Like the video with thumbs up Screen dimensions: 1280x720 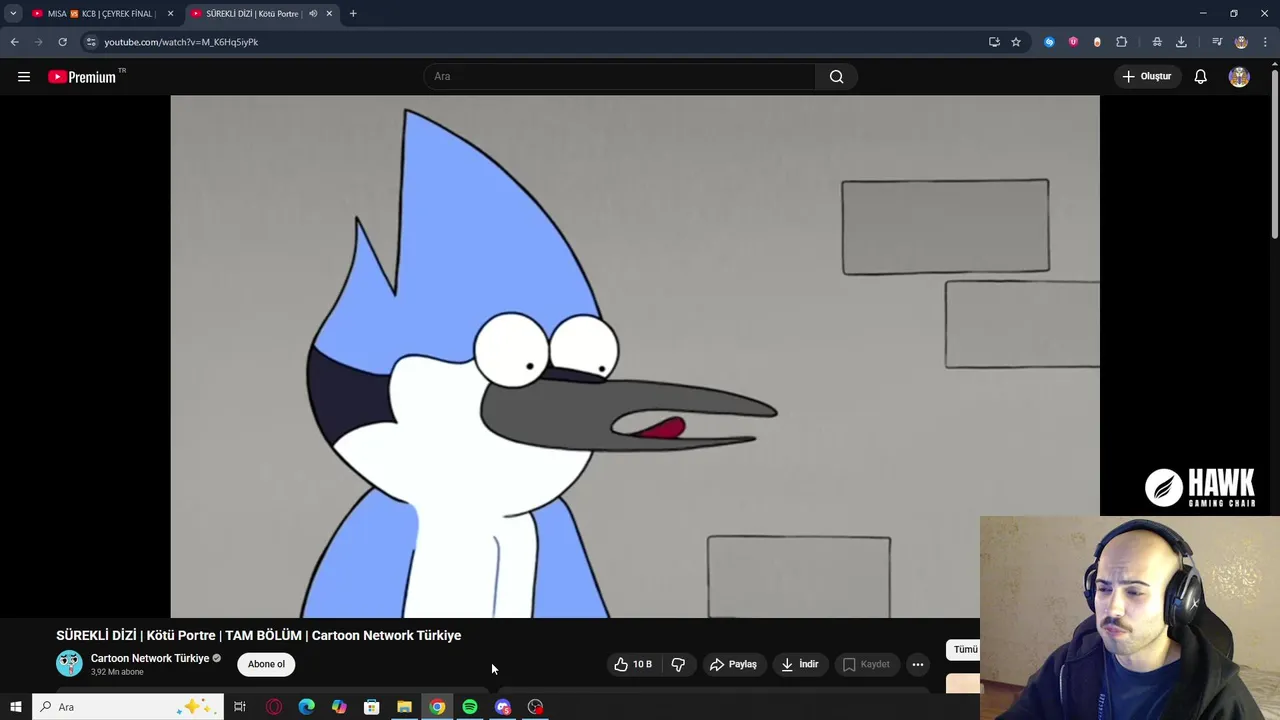click(x=633, y=664)
